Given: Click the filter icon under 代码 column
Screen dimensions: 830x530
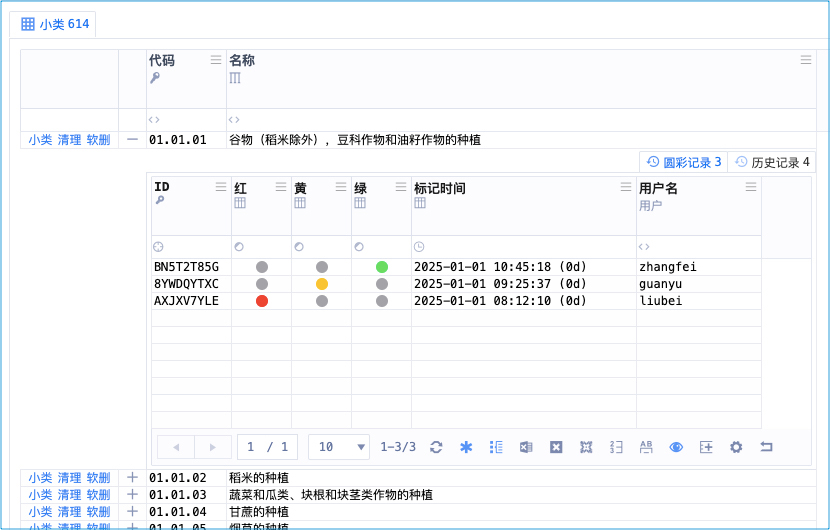Looking at the screenshot, I should [x=154, y=120].
